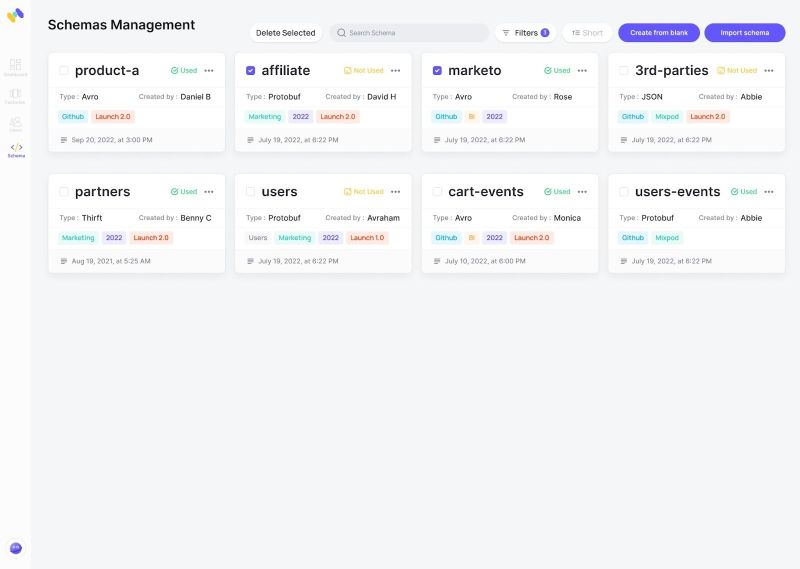Expand the more options on users-events card
Image resolution: width=800 pixels, height=569 pixels.
[x=769, y=191]
